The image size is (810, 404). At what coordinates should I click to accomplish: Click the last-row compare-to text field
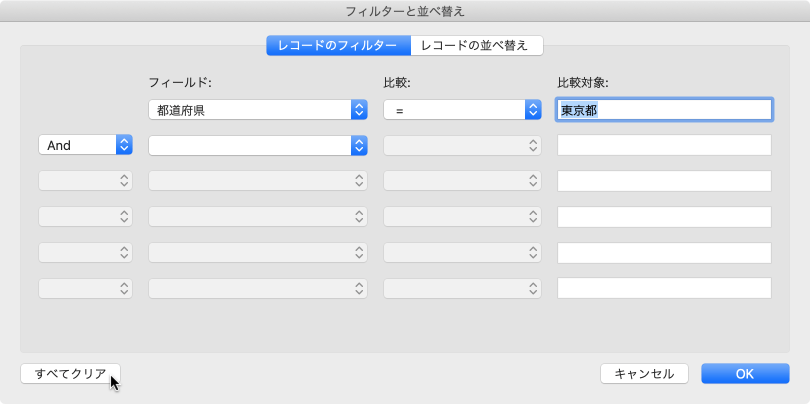coord(664,288)
